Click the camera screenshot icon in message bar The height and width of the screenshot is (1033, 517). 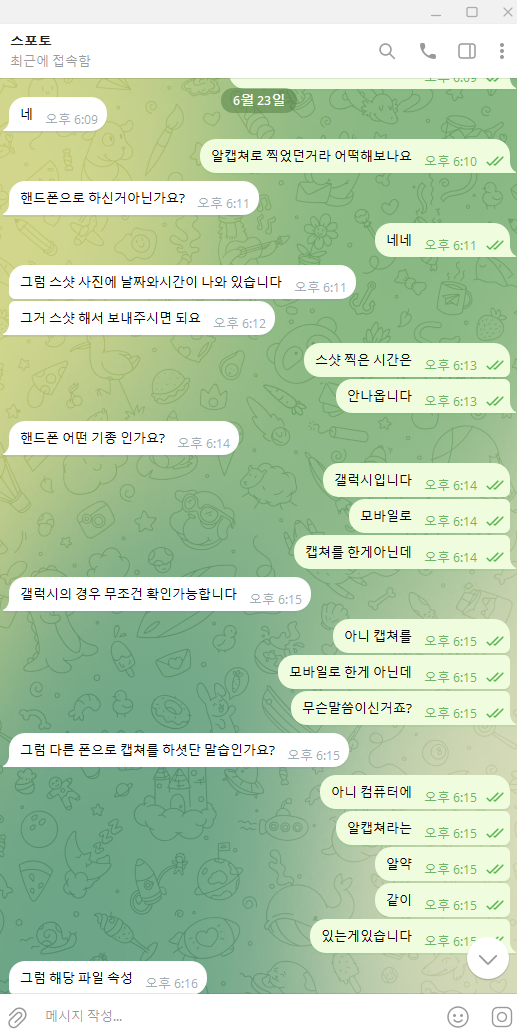pyautogui.click(x=502, y=1016)
